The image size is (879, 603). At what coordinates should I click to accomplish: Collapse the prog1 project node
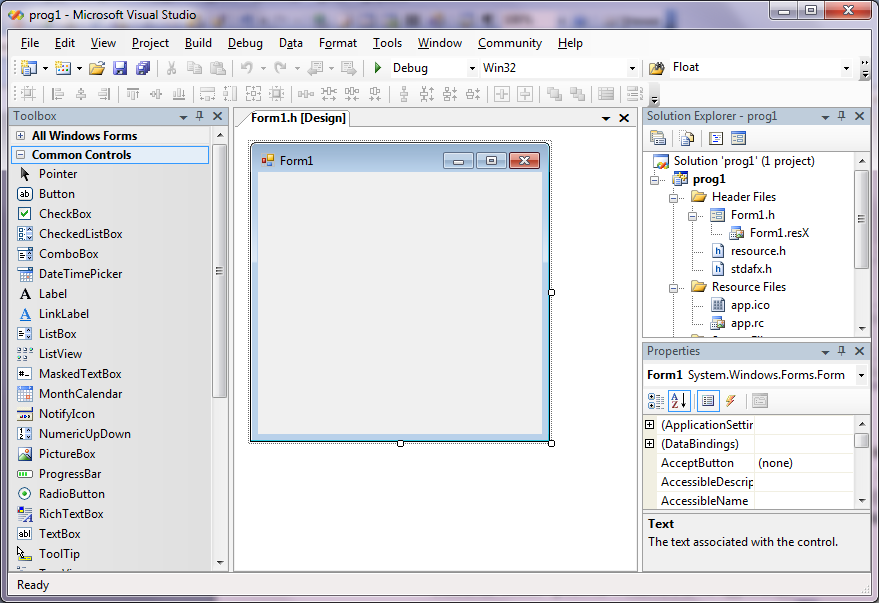654,180
